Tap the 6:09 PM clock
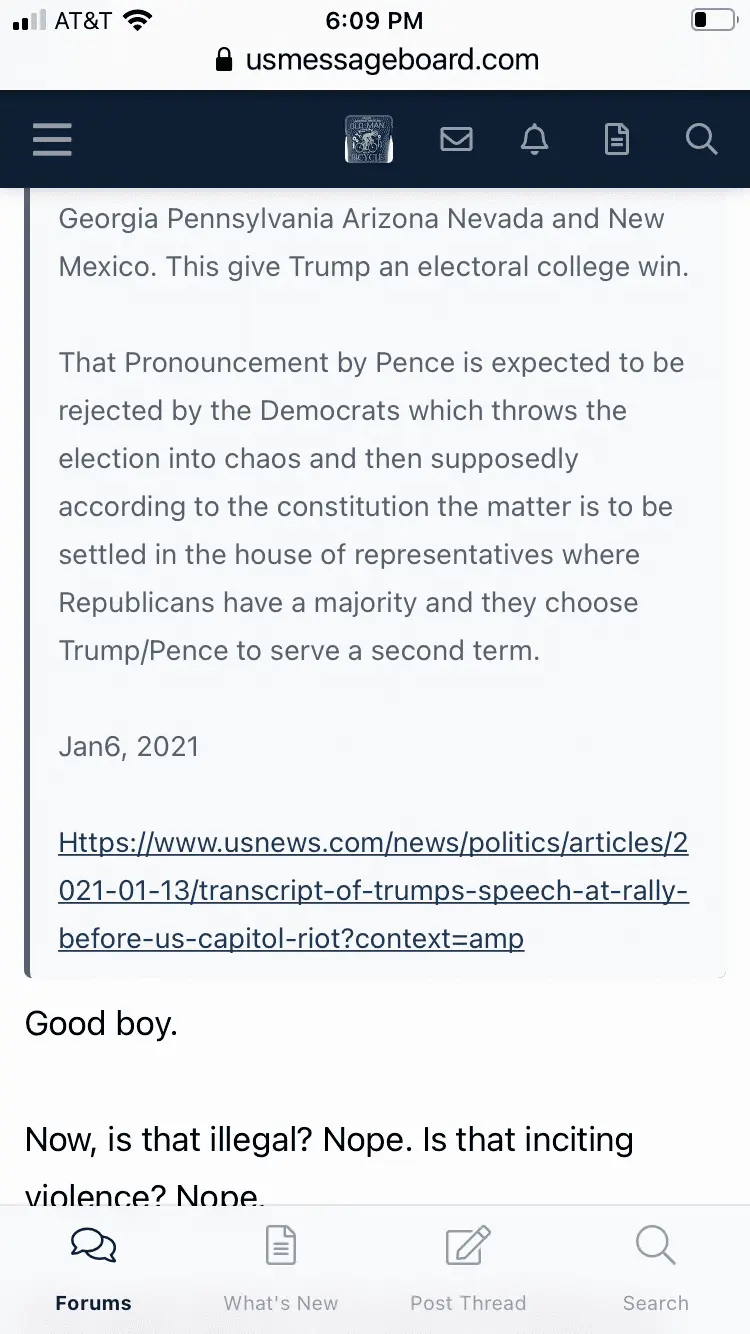The width and height of the screenshot is (750, 1334). point(375,20)
